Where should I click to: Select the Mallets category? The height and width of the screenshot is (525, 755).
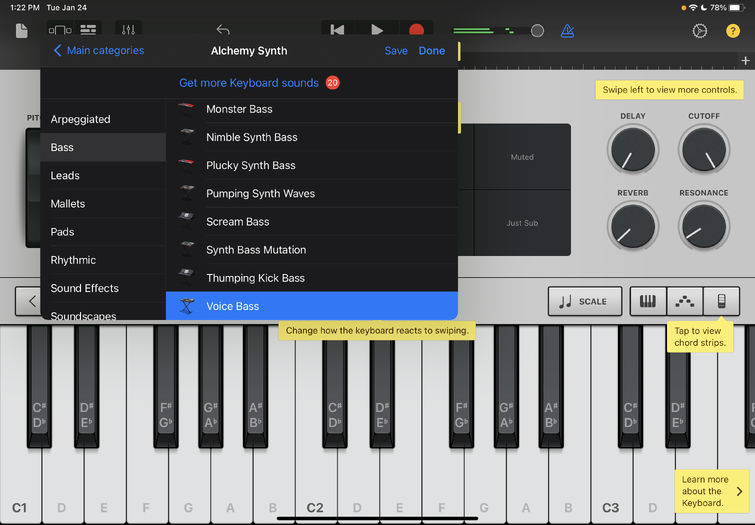(103, 204)
